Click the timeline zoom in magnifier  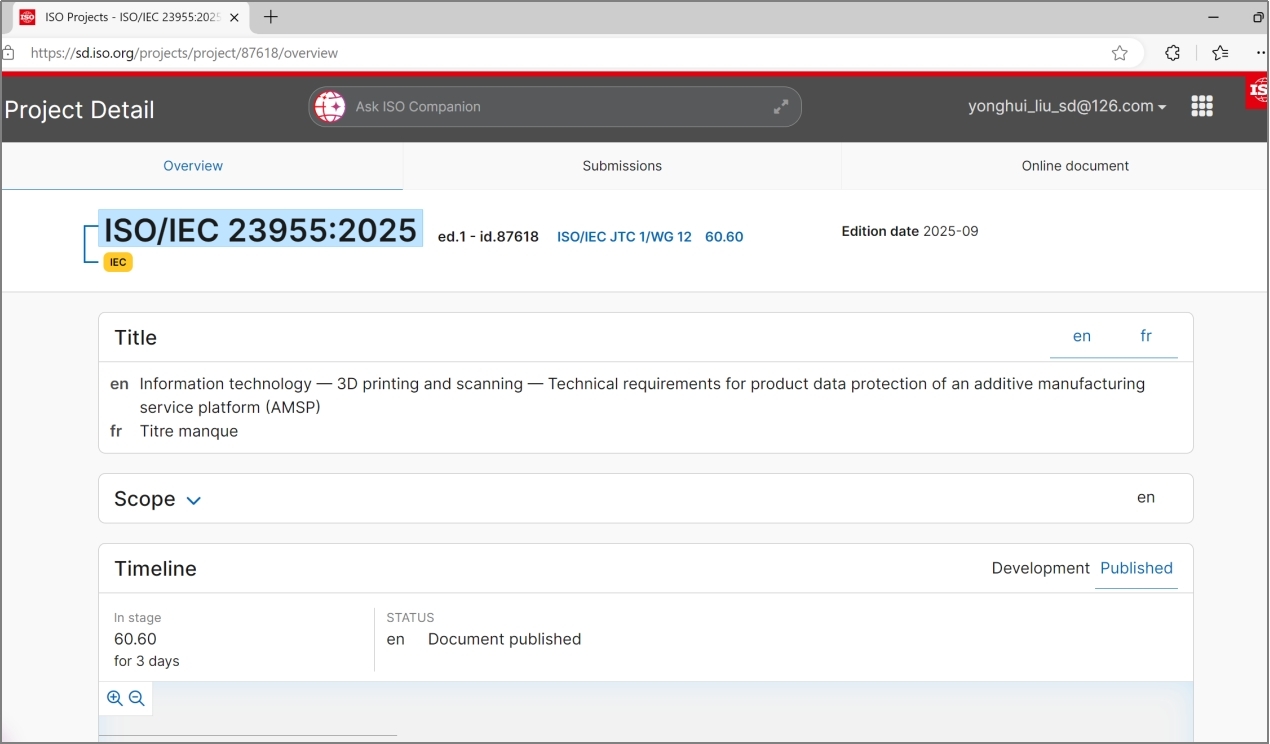coord(115,699)
